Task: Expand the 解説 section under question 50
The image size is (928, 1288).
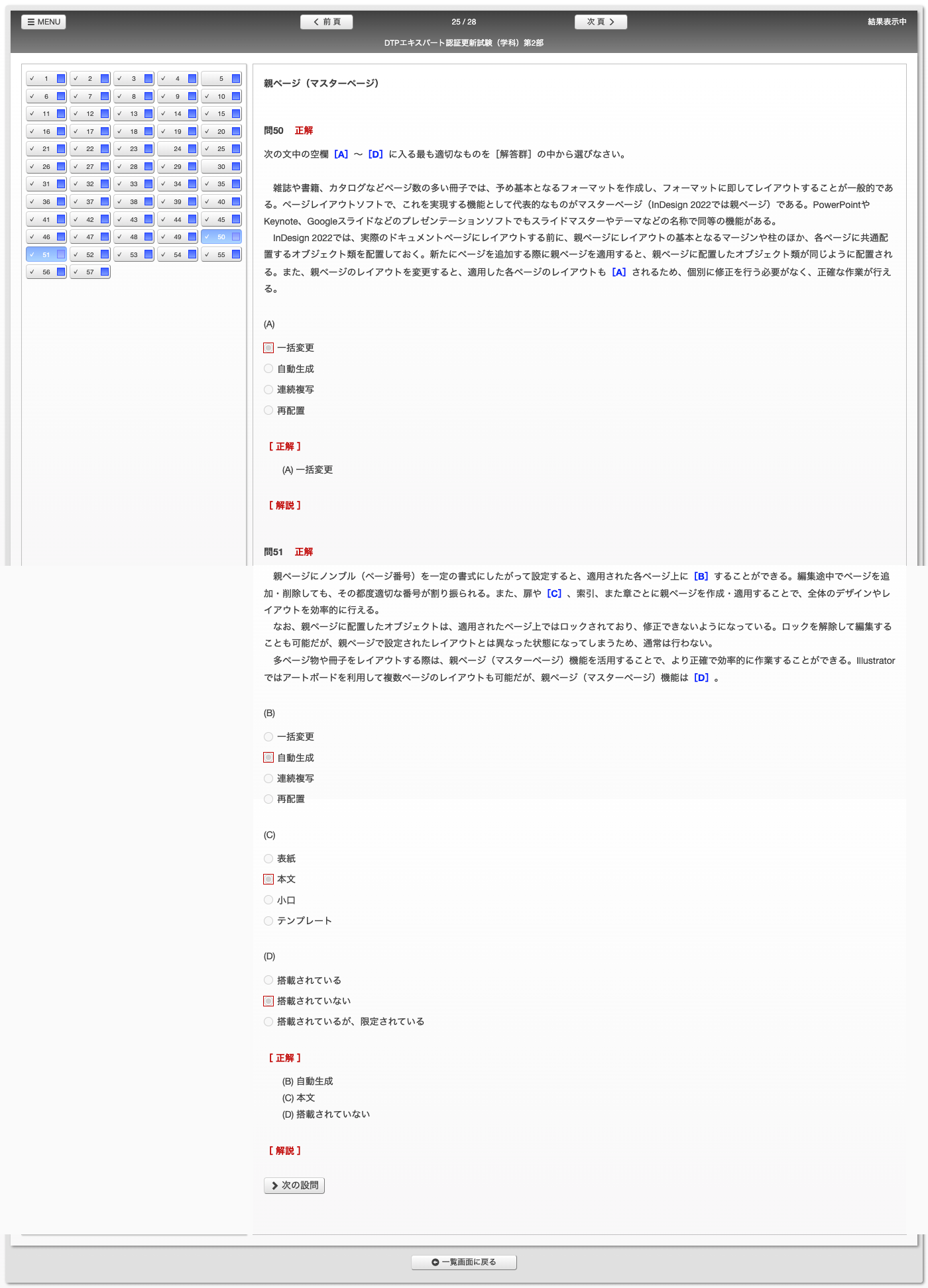Action: pyautogui.click(x=285, y=506)
